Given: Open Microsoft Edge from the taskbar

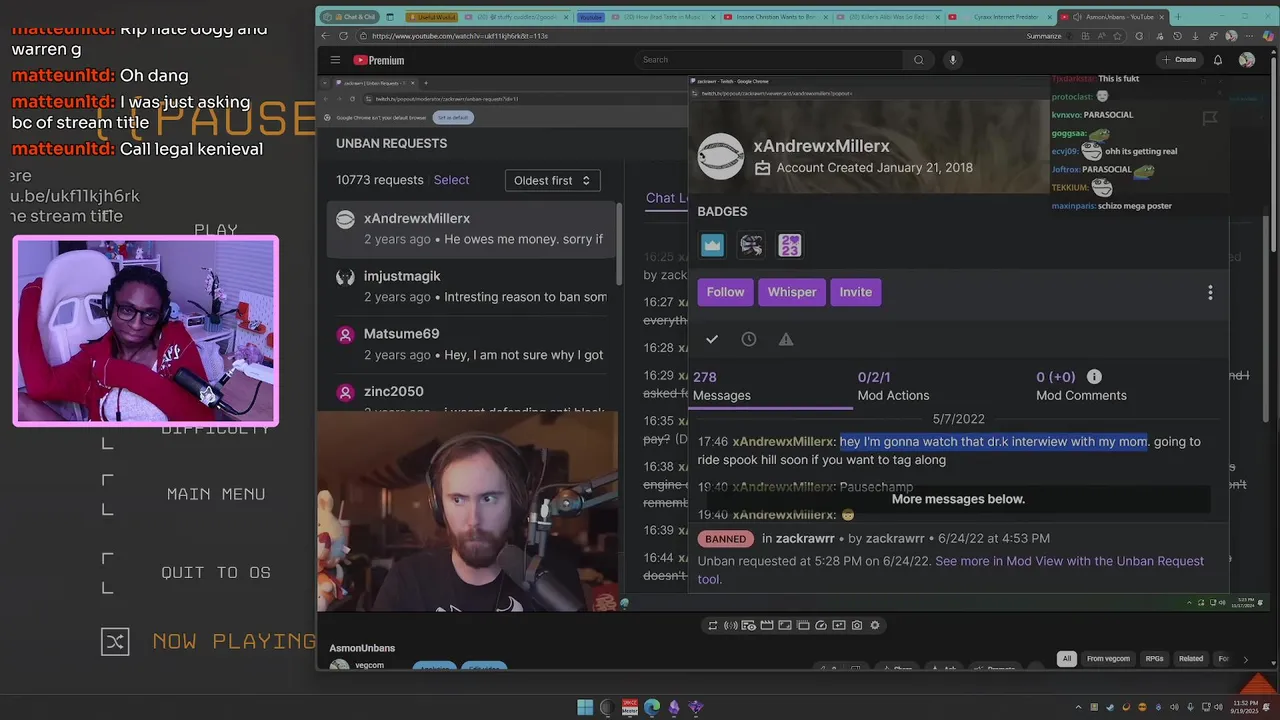Looking at the screenshot, I should point(652,707).
